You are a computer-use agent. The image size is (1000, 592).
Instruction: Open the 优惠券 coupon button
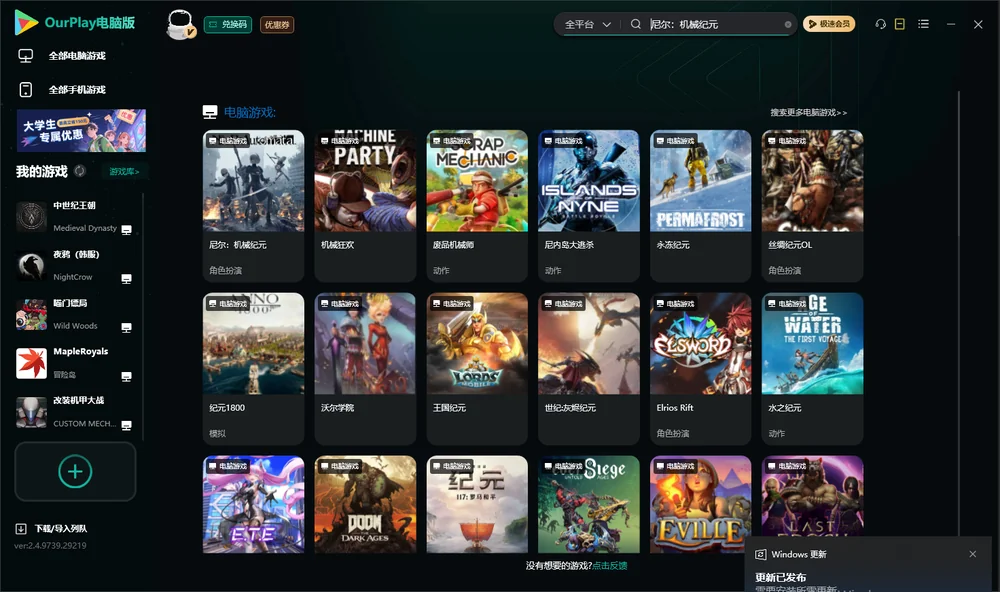coord(277,24)
